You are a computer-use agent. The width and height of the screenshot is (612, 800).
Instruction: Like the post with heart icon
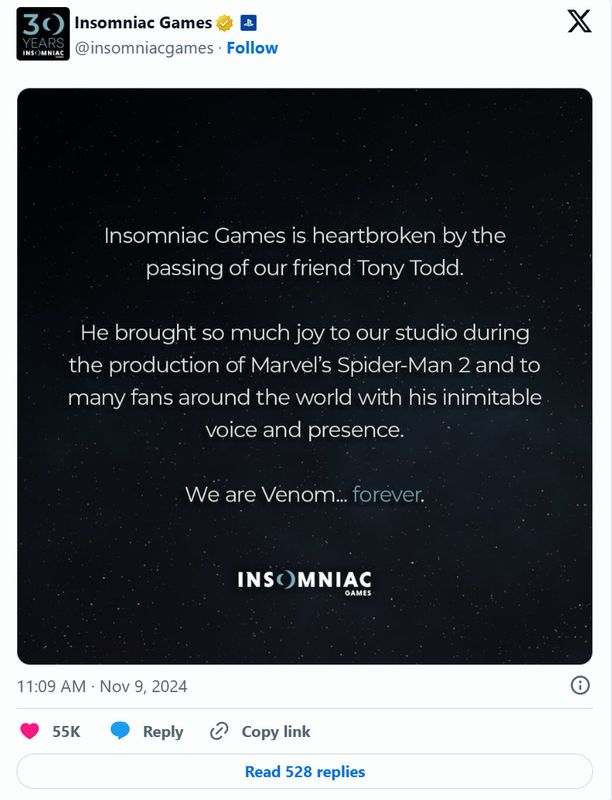[30, 731]
